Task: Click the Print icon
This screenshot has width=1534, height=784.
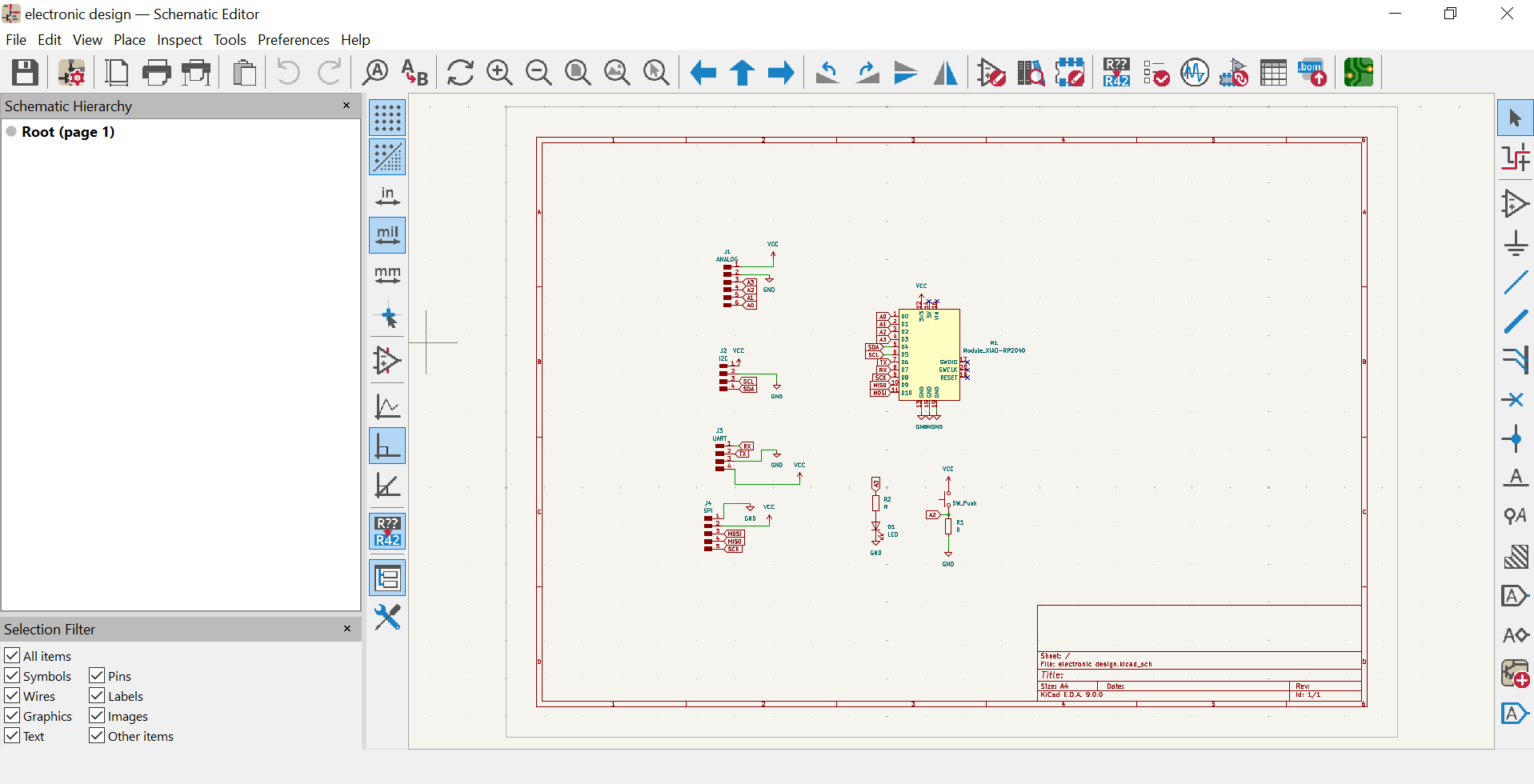Action: (157, 73)
